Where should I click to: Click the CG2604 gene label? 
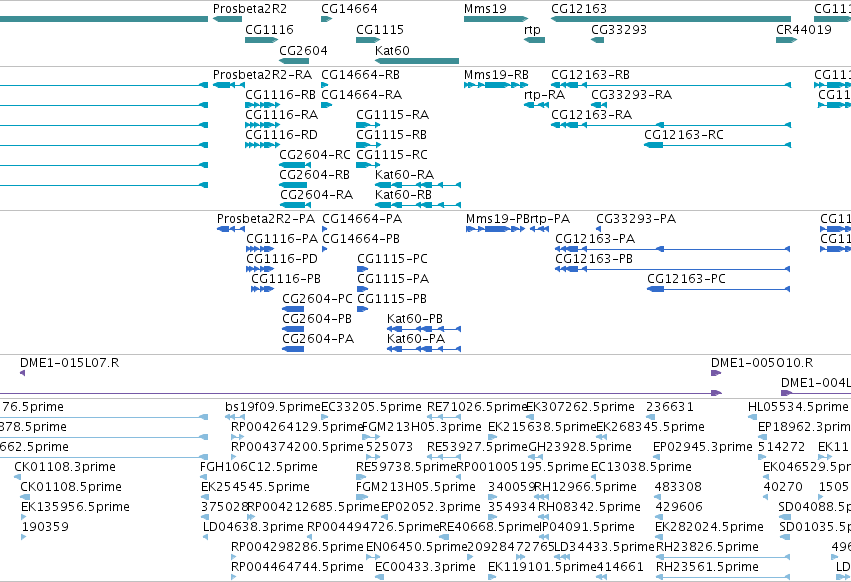(303, 50)
